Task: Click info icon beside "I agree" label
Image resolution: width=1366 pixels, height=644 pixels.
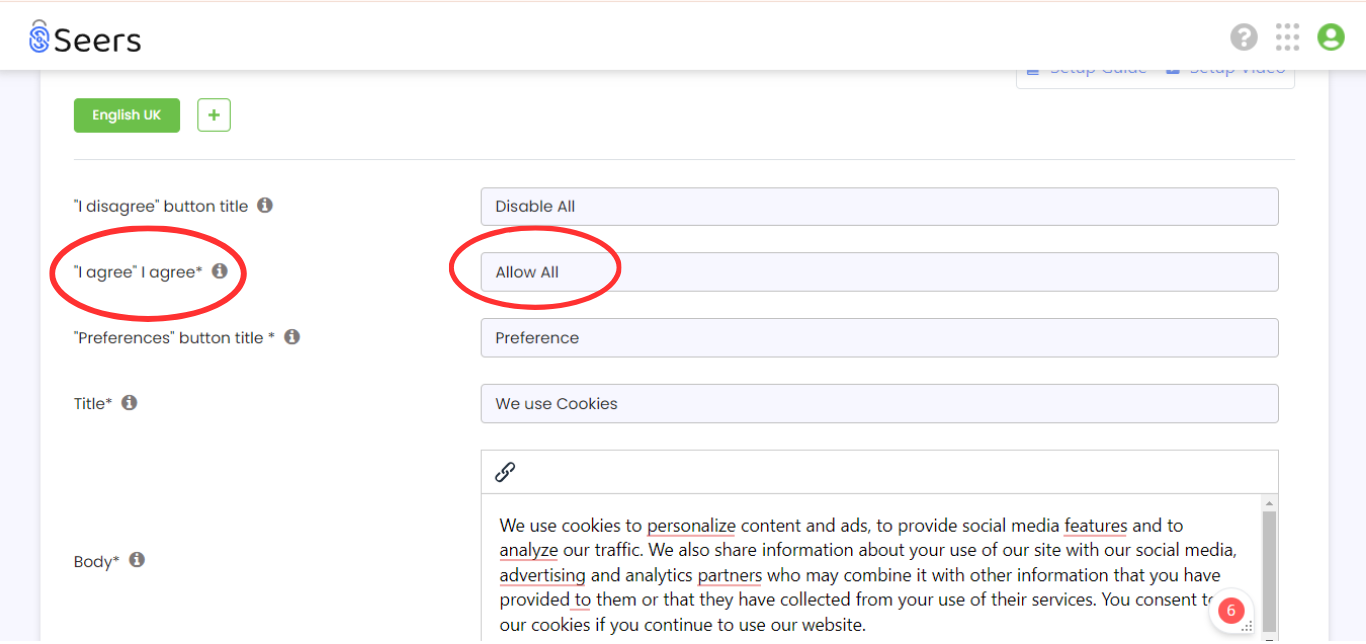Action: [x=219, y=271]
